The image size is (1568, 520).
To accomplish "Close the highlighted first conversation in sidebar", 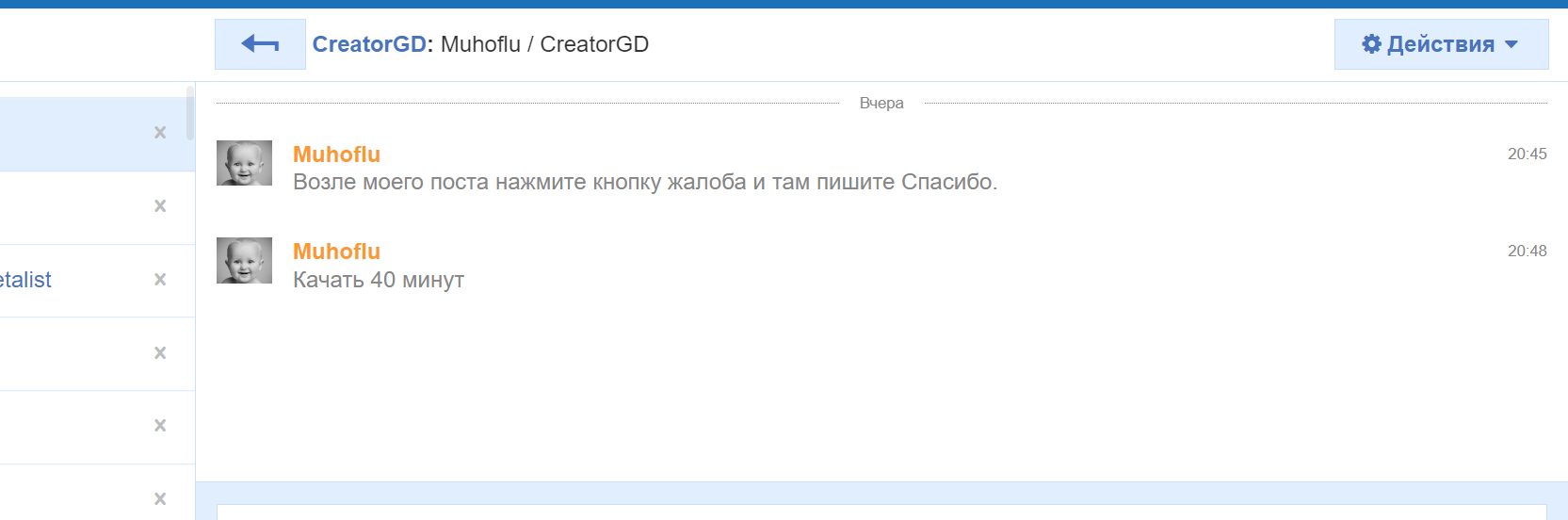I will (160, 133).
